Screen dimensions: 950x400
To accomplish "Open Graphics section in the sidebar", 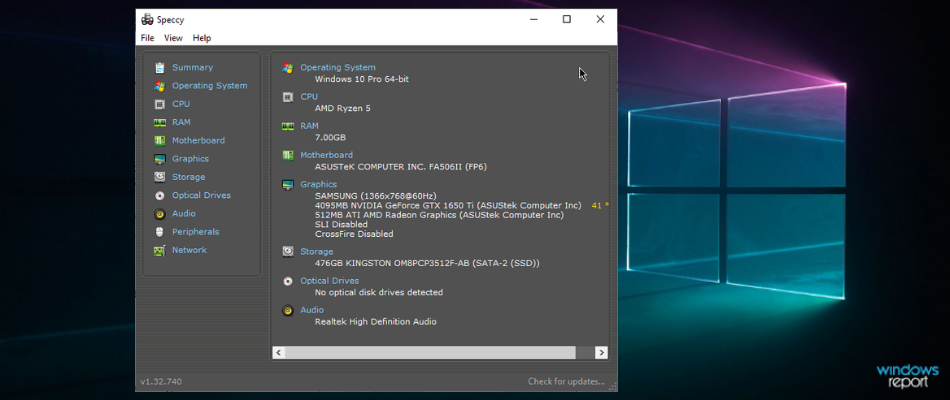I will coord(190,159).
